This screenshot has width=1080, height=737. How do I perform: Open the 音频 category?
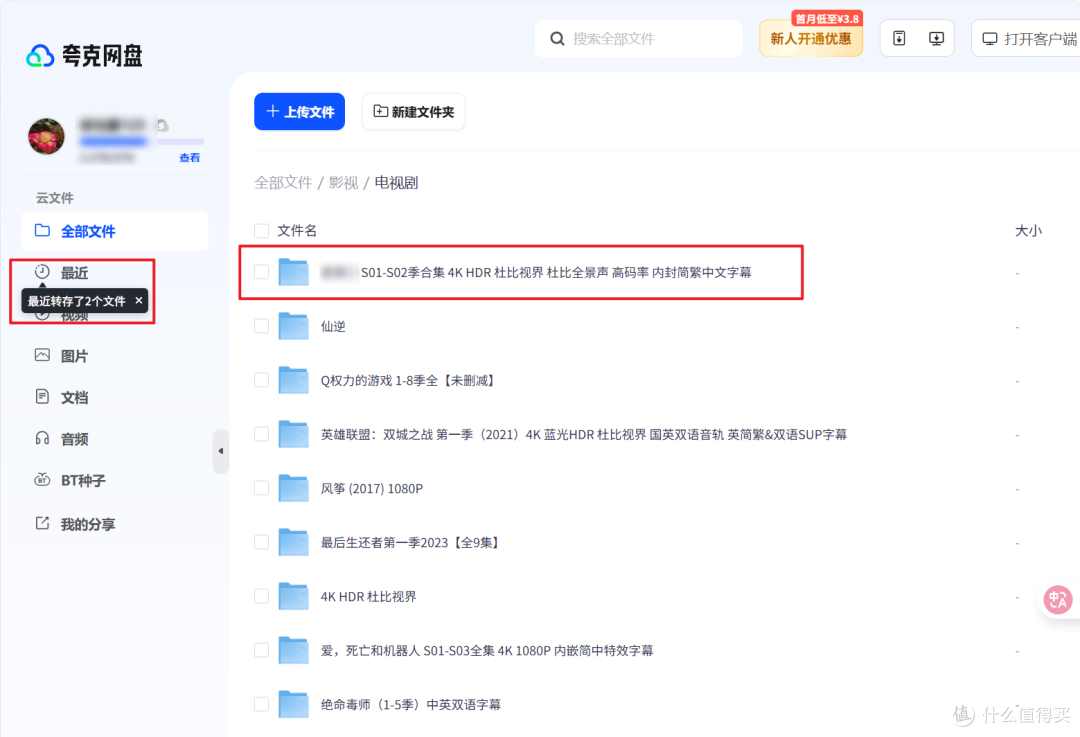coord(74,439)
